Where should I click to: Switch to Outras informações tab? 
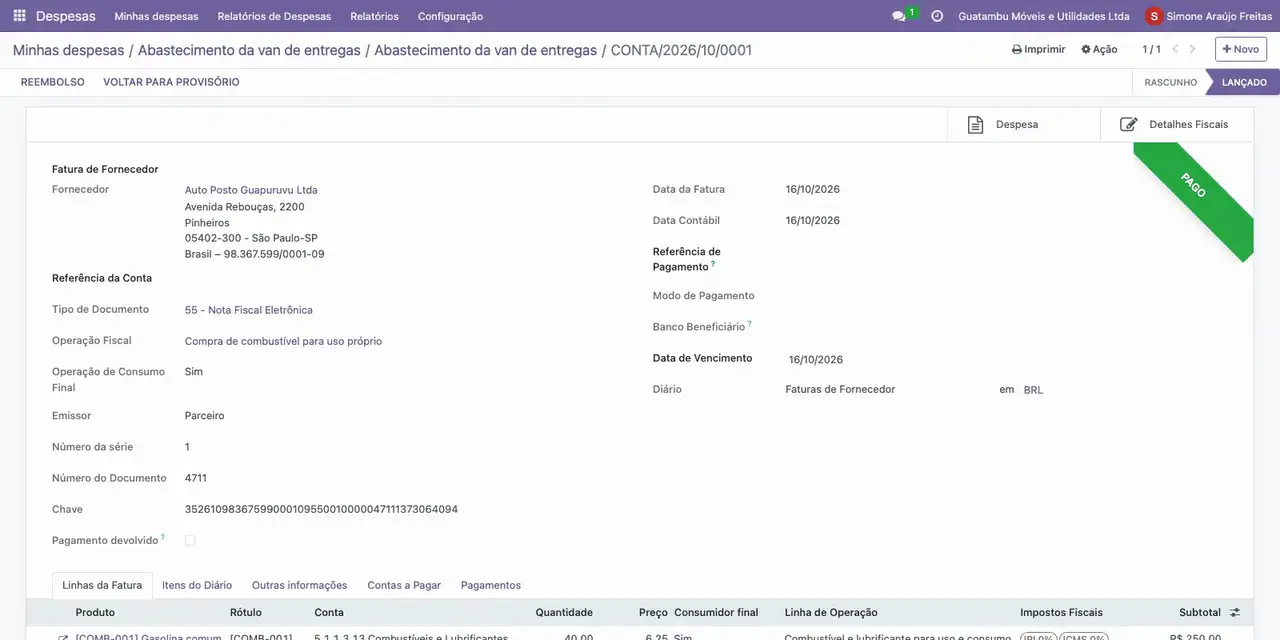click(300, 585)
